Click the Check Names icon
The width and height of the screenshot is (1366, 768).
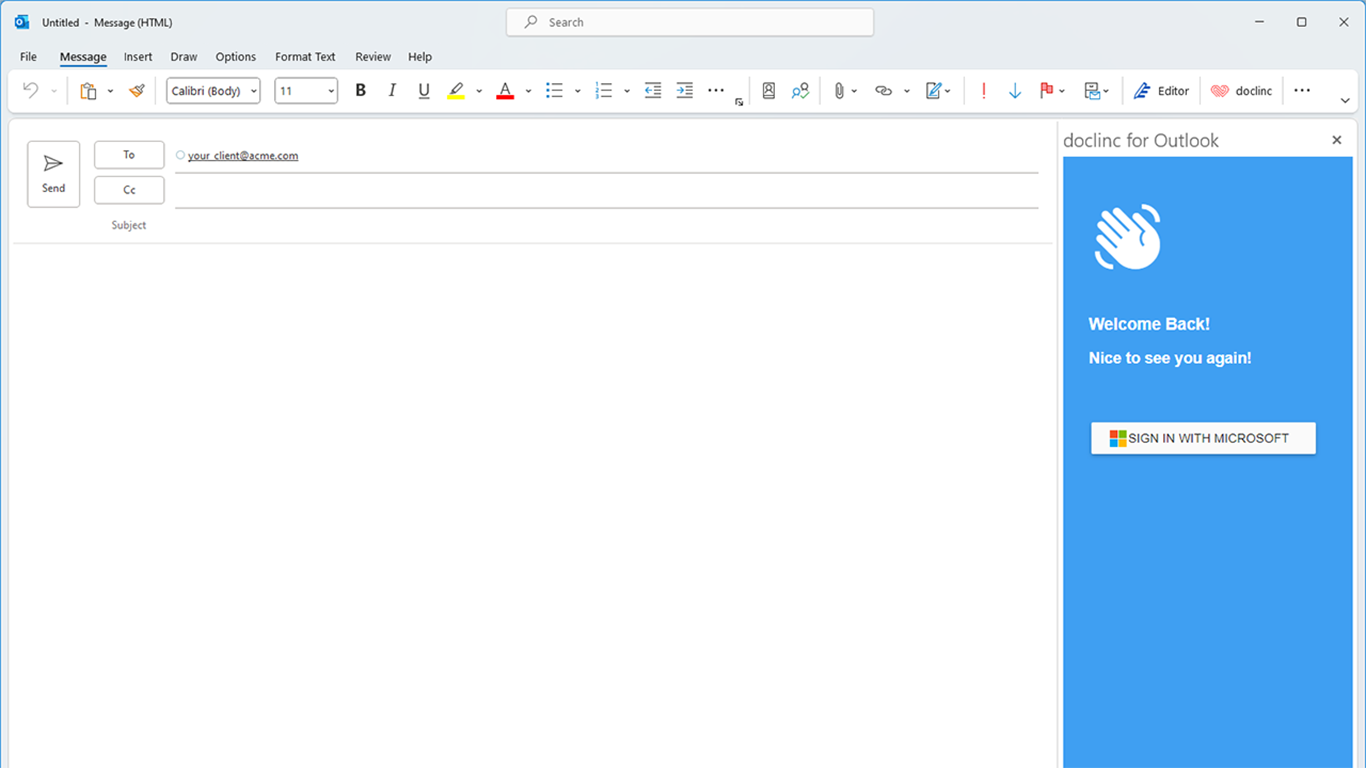(800, 91)
